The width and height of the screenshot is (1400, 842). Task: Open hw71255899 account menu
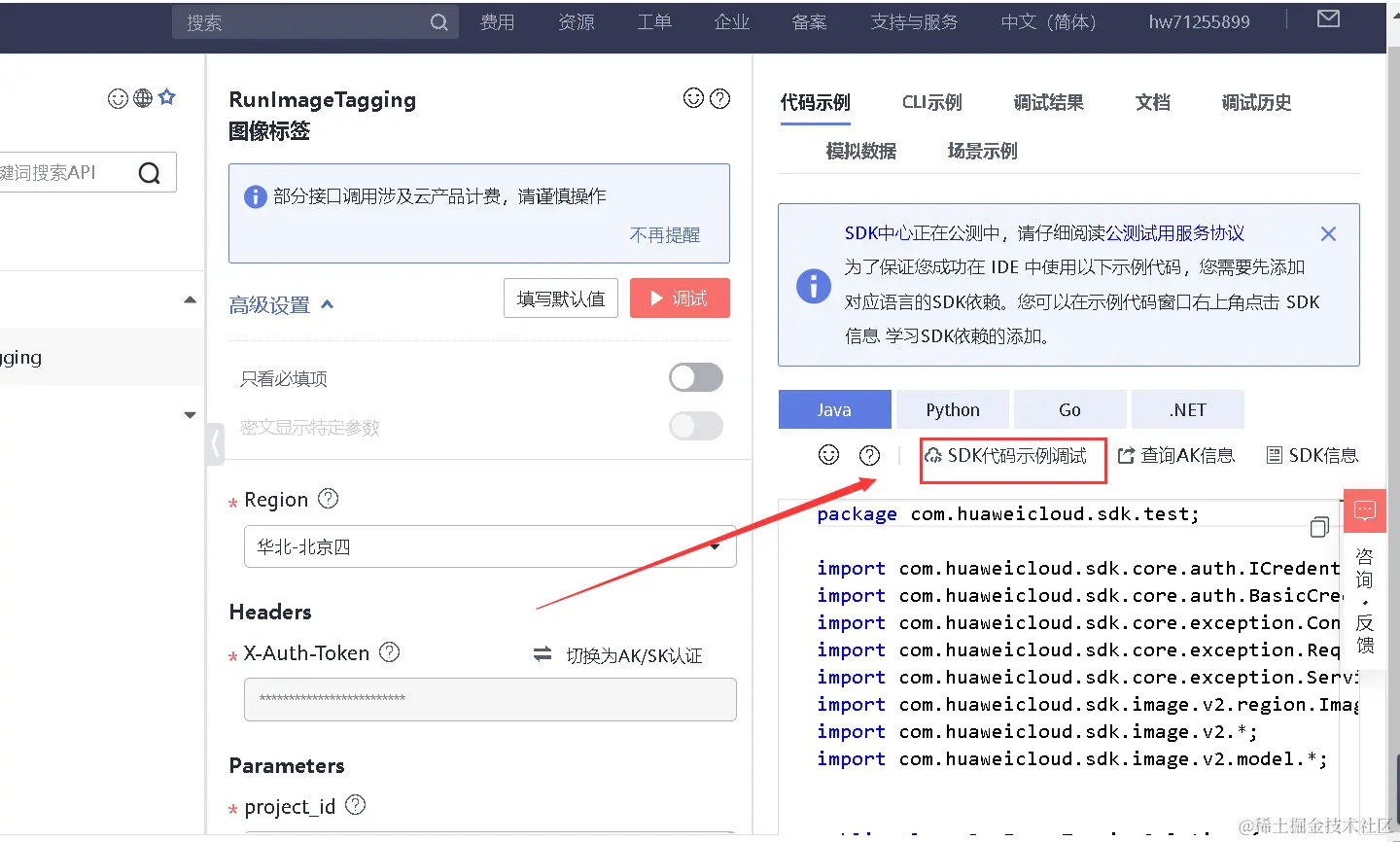tap(1199, 22)
